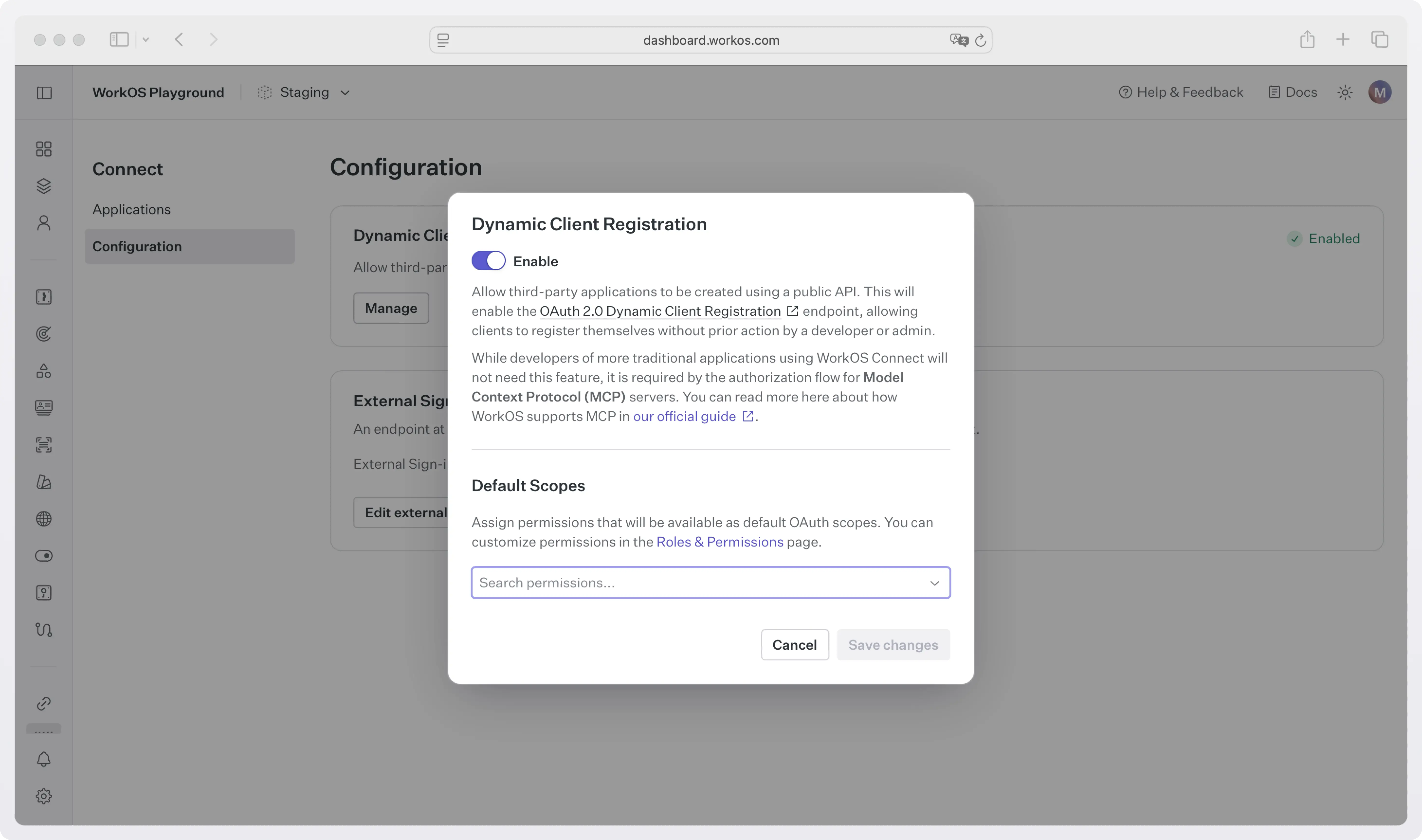Open the tab overview chevron in the toolbar
The height and width of the screenshot is (840, 1422).
(146, 40)
